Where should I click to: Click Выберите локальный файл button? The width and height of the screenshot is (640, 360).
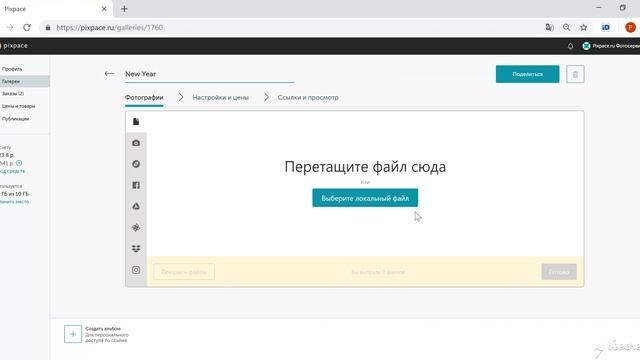coord(365,198)
